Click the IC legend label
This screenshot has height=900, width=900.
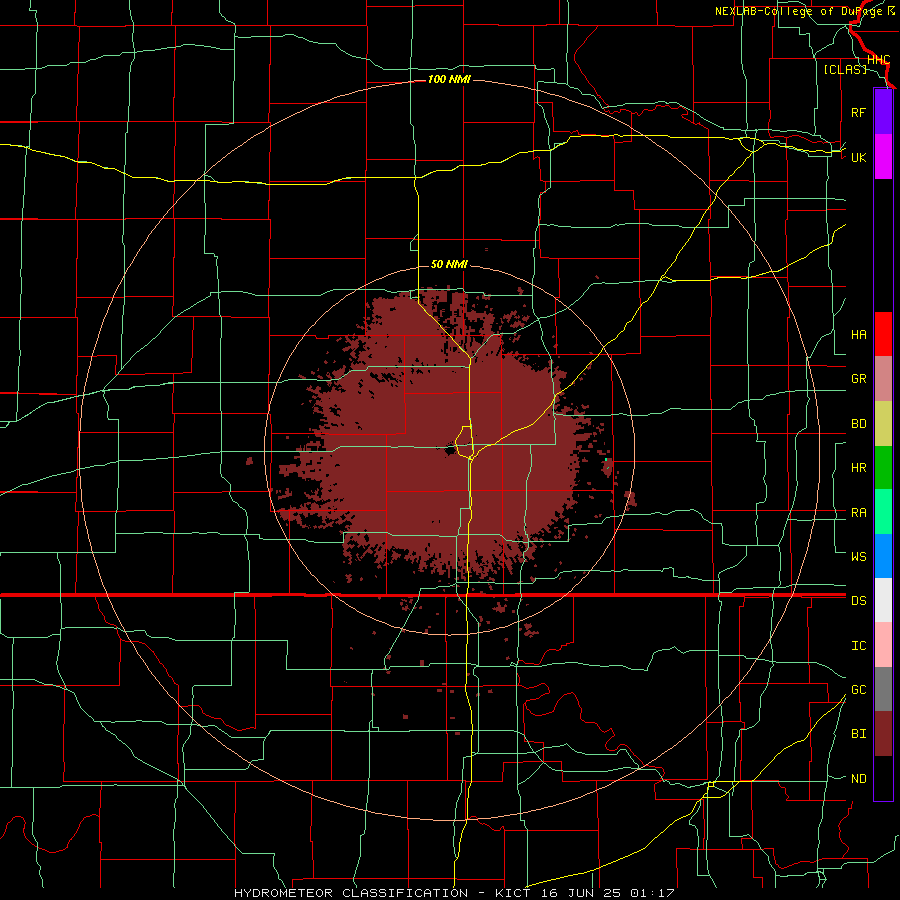(x=858, y=646)
